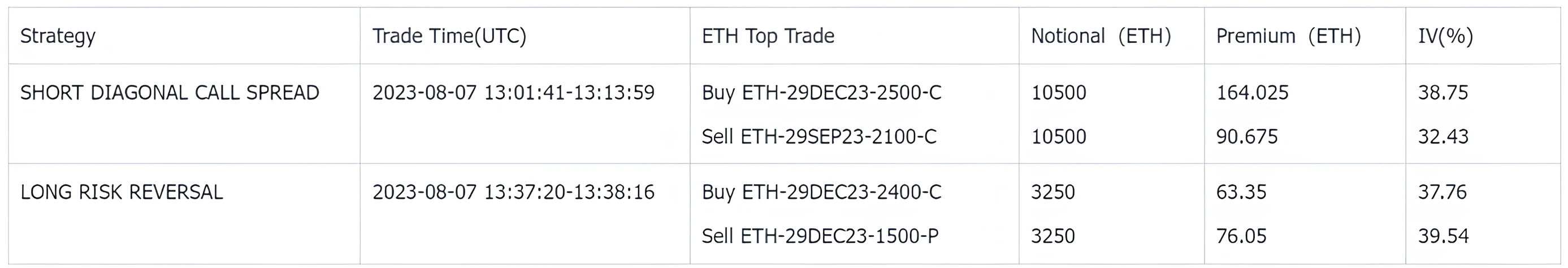1568x268 pixels.
Task: Click the Buy ETH-29DEC23-2400-C trade
Action: pos(821,192)
